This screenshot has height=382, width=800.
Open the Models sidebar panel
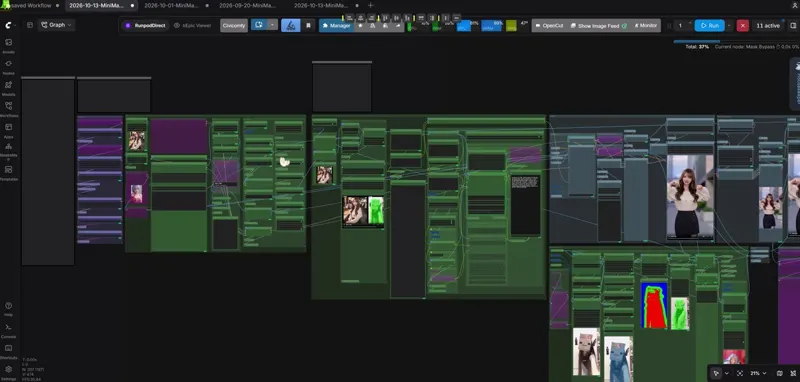coord(9,88)
